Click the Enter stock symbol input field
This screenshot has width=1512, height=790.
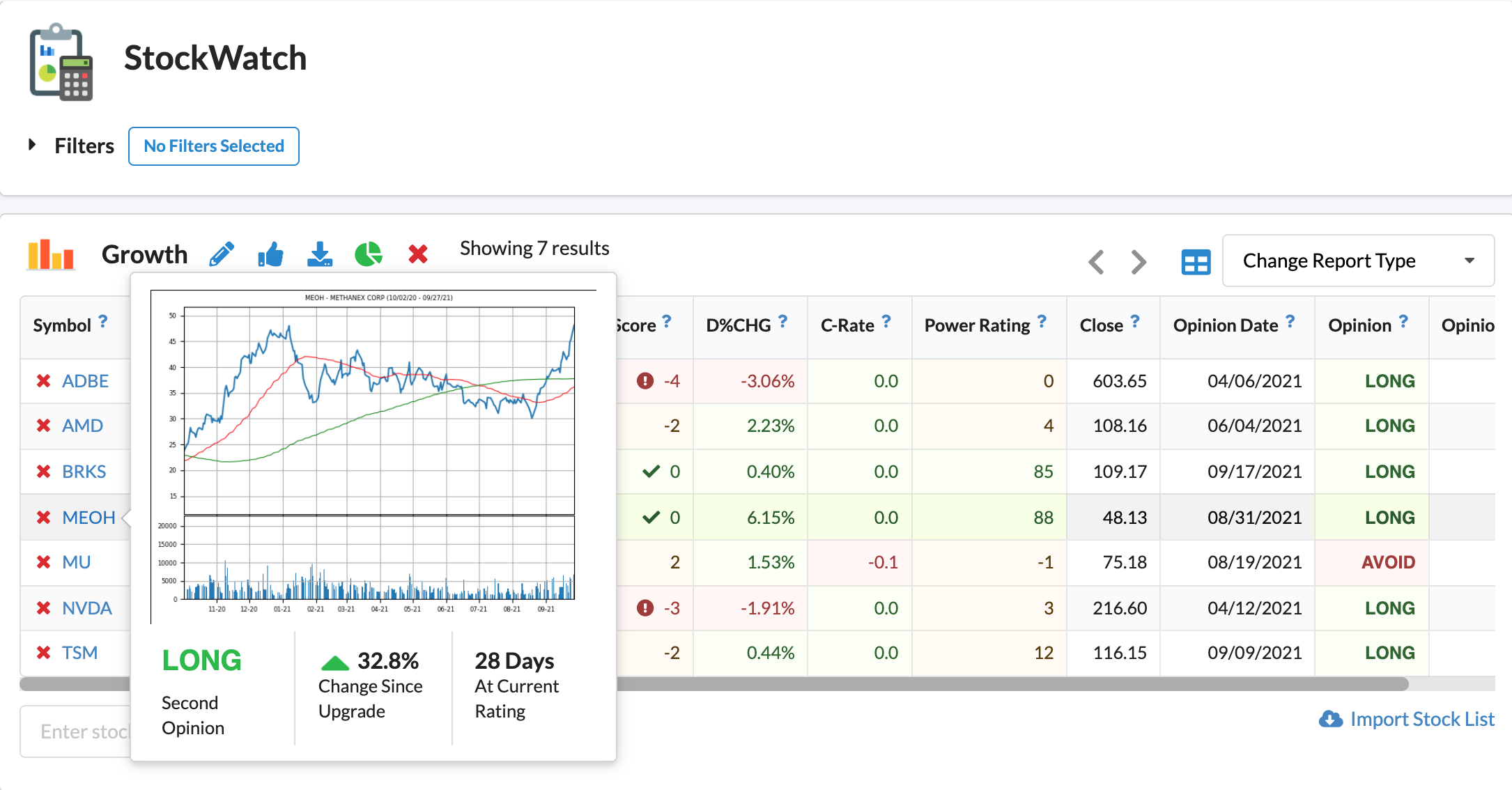77,731
